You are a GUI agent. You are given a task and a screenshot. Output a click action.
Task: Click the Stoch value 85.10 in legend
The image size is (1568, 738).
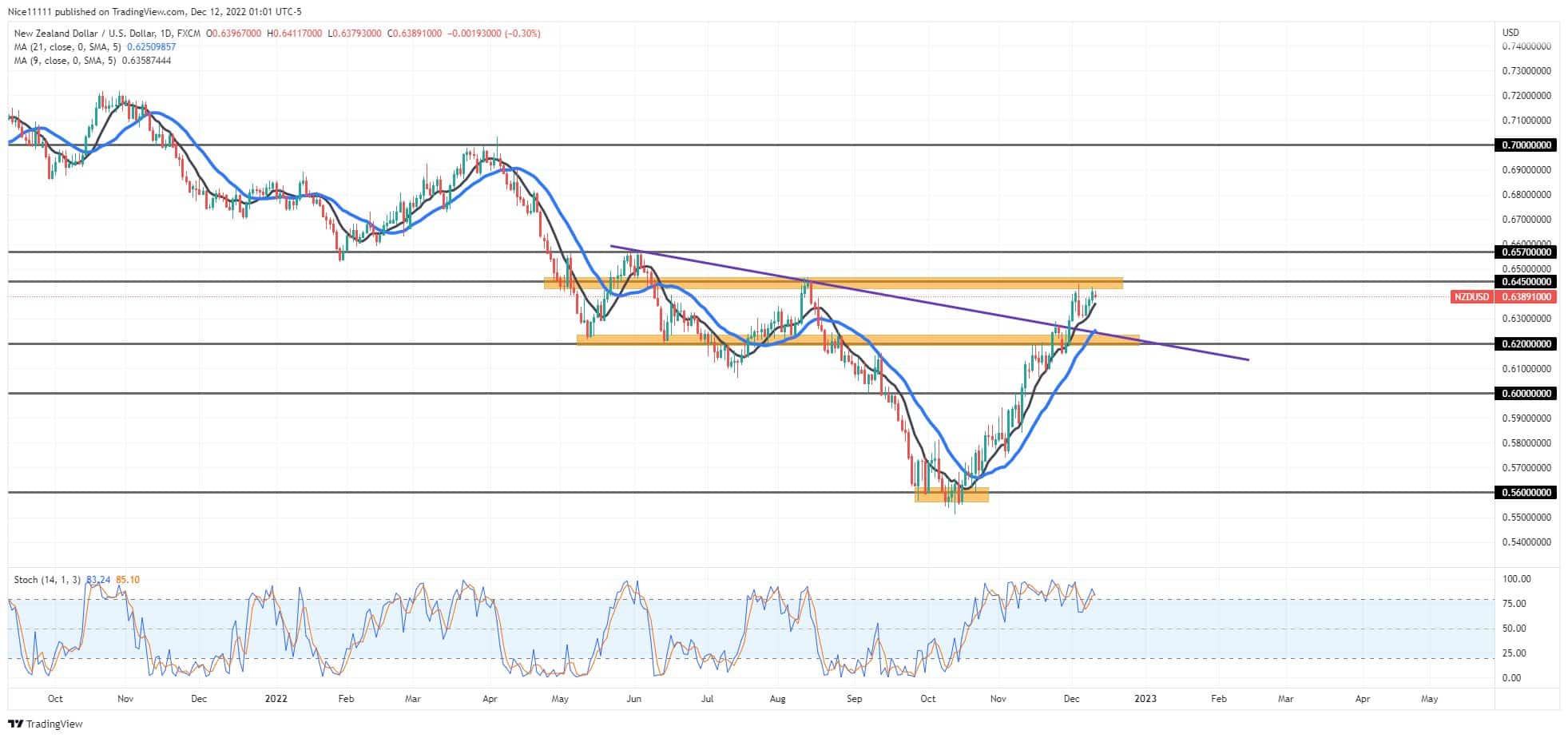coord(128,580)
